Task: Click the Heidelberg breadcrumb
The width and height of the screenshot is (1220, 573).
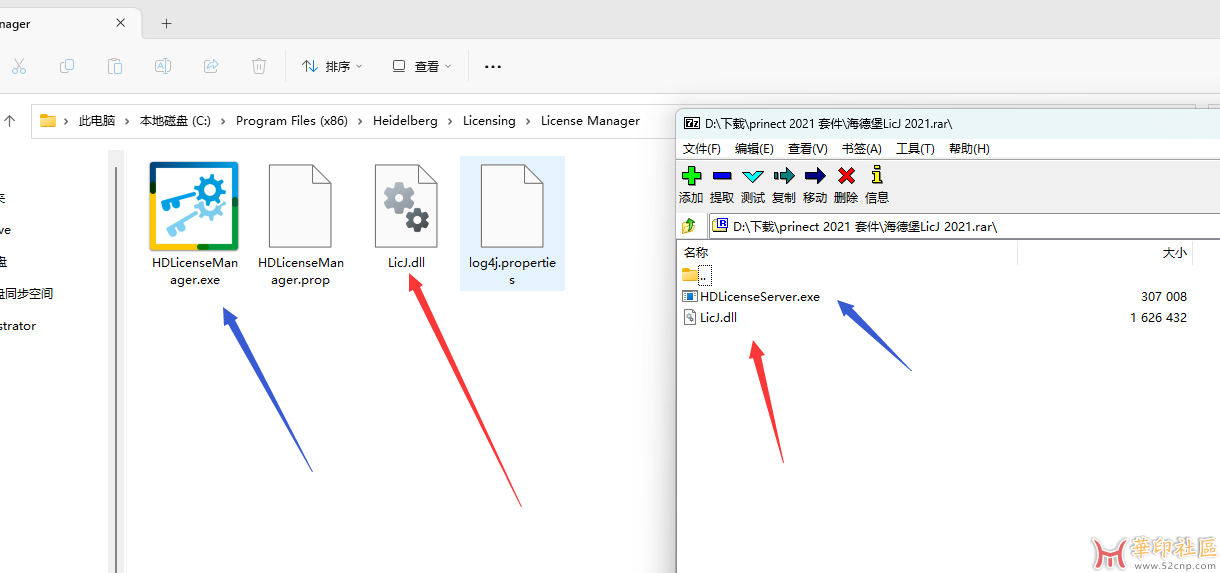Action: [405, 121]
